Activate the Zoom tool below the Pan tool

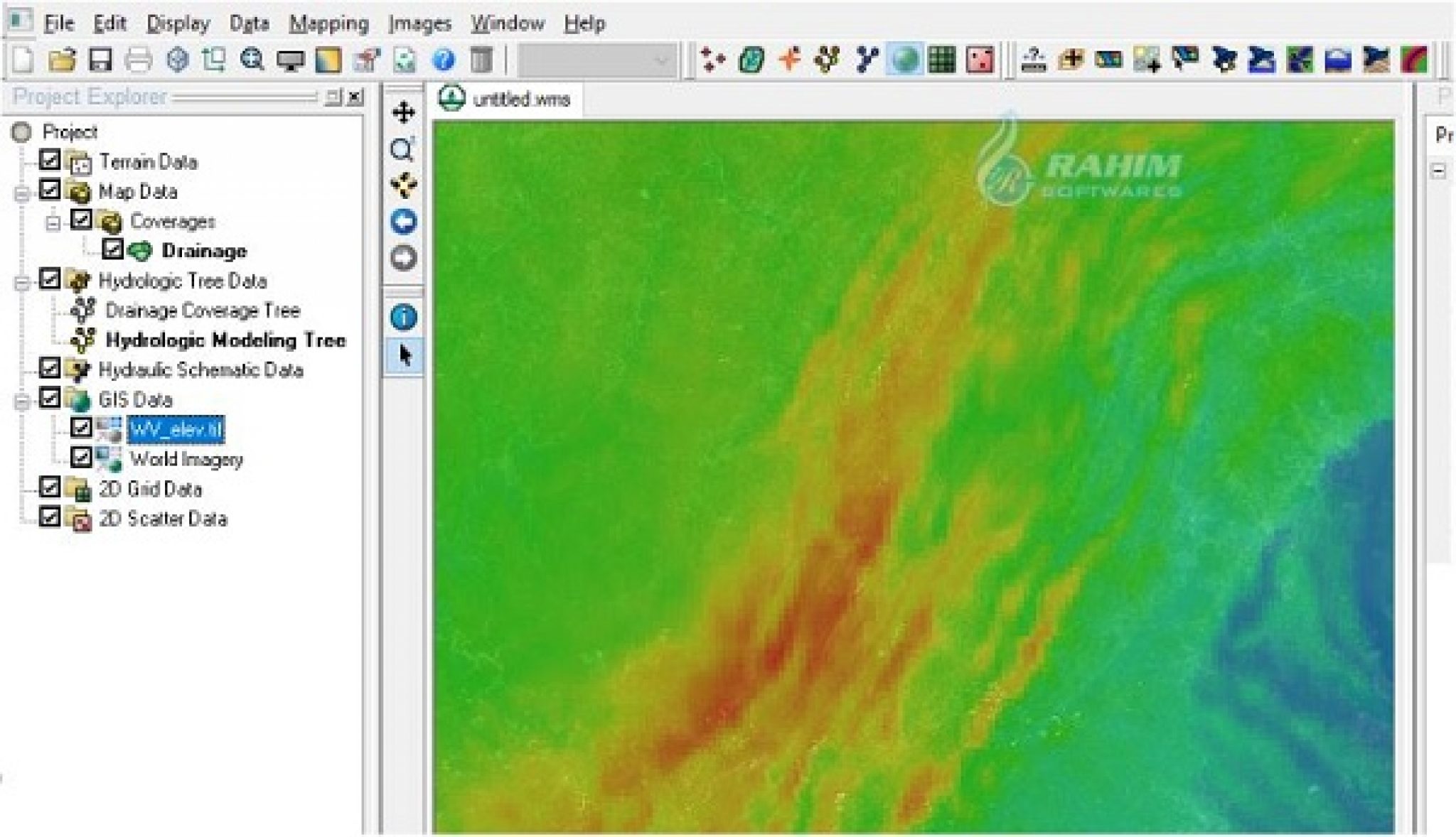[404, 146]
